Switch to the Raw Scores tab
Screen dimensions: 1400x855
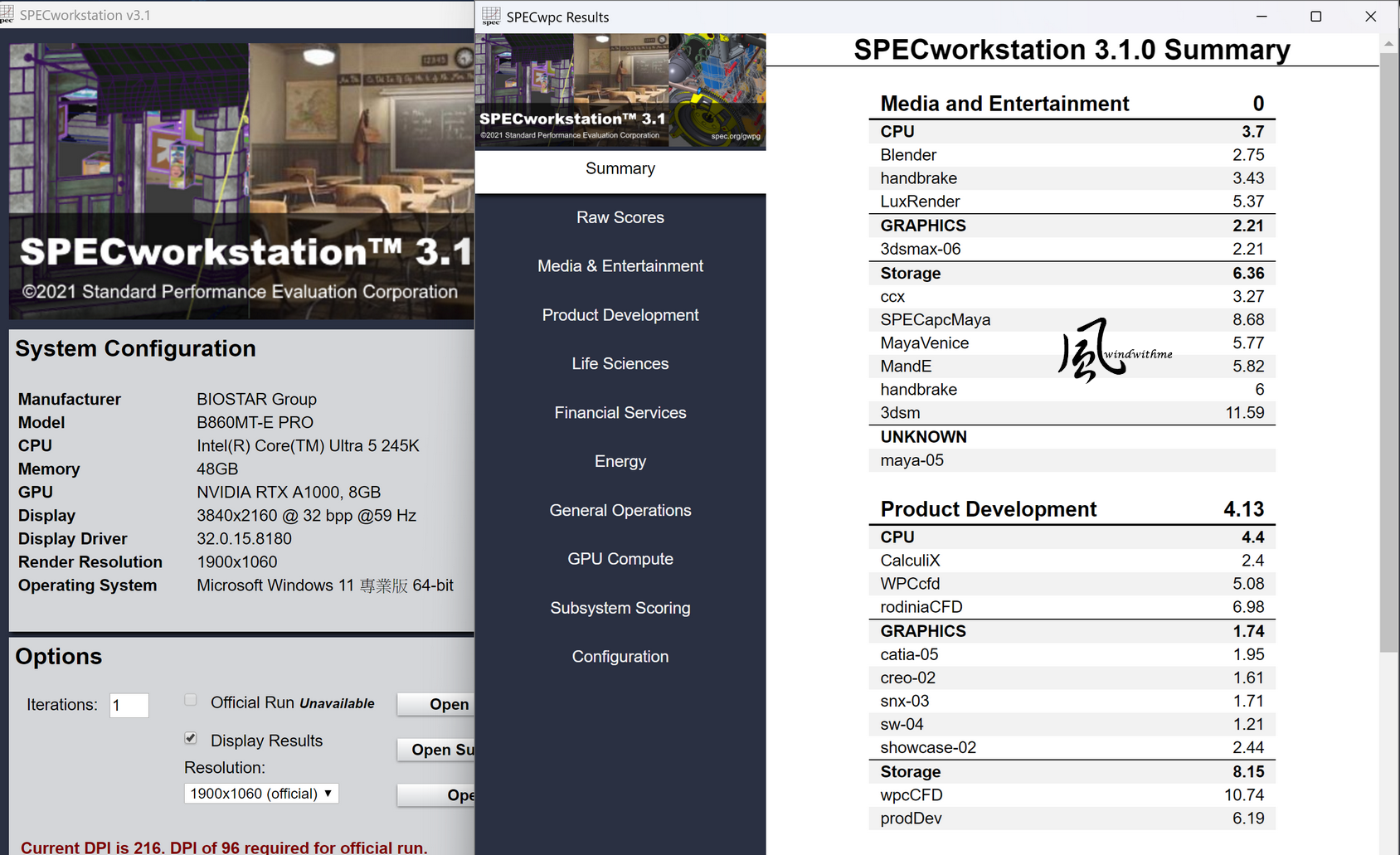tap(620, 217)
